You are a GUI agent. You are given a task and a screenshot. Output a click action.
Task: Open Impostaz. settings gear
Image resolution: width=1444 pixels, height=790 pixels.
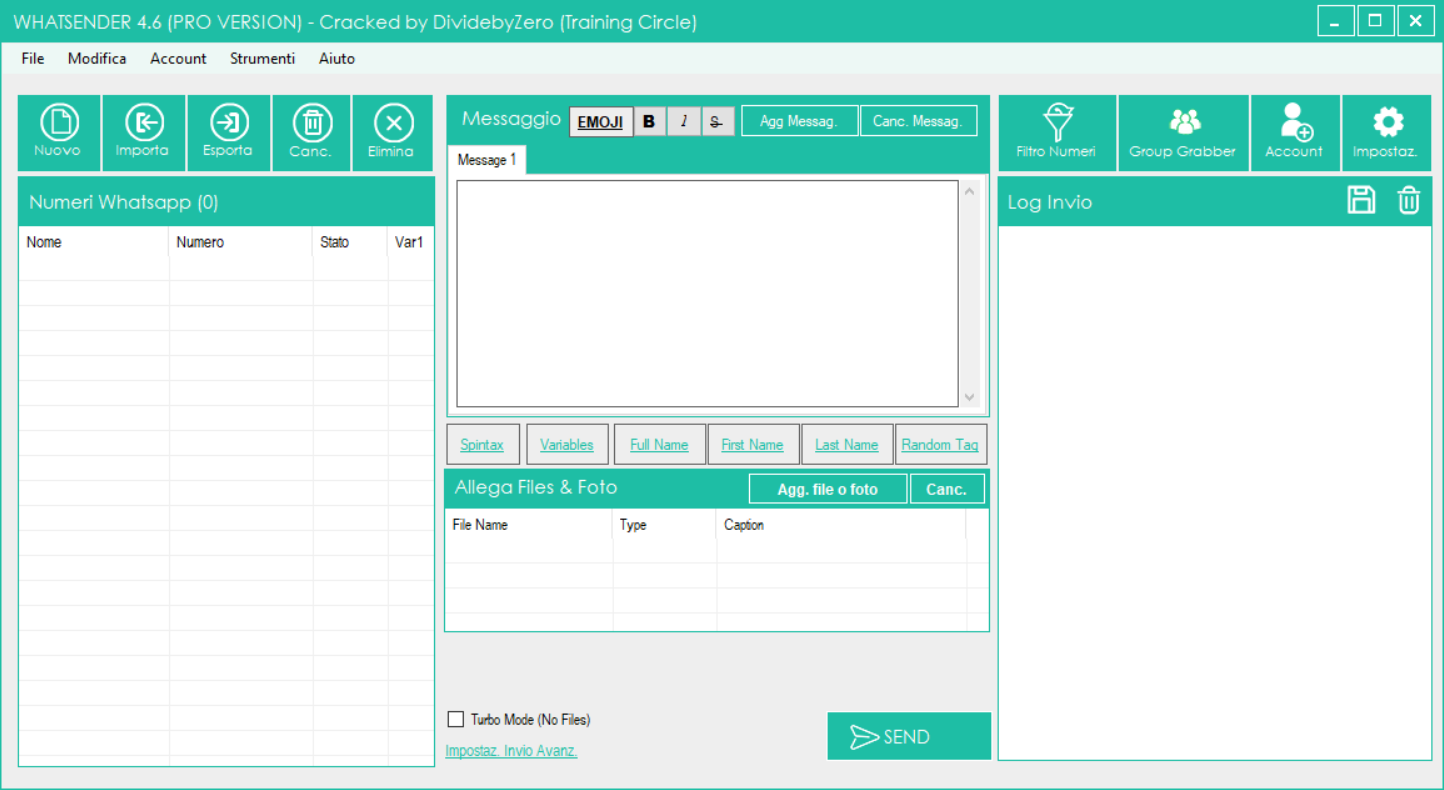point(1386,133)
